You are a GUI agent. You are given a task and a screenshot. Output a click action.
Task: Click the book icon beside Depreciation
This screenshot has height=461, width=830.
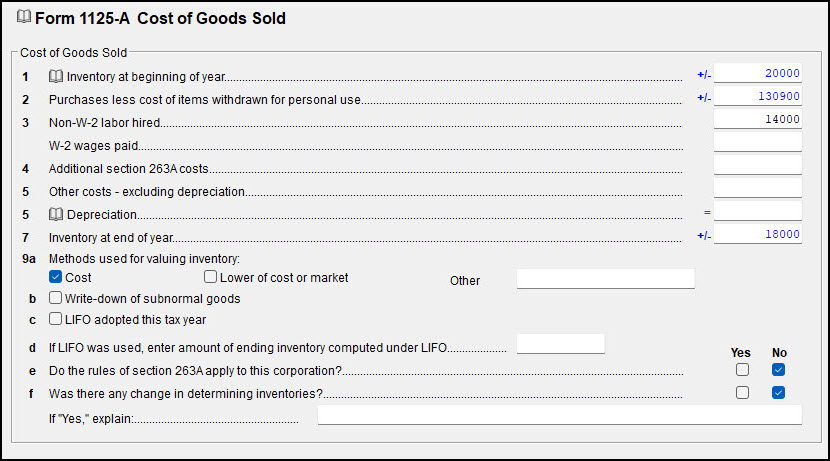pos(56,214)
